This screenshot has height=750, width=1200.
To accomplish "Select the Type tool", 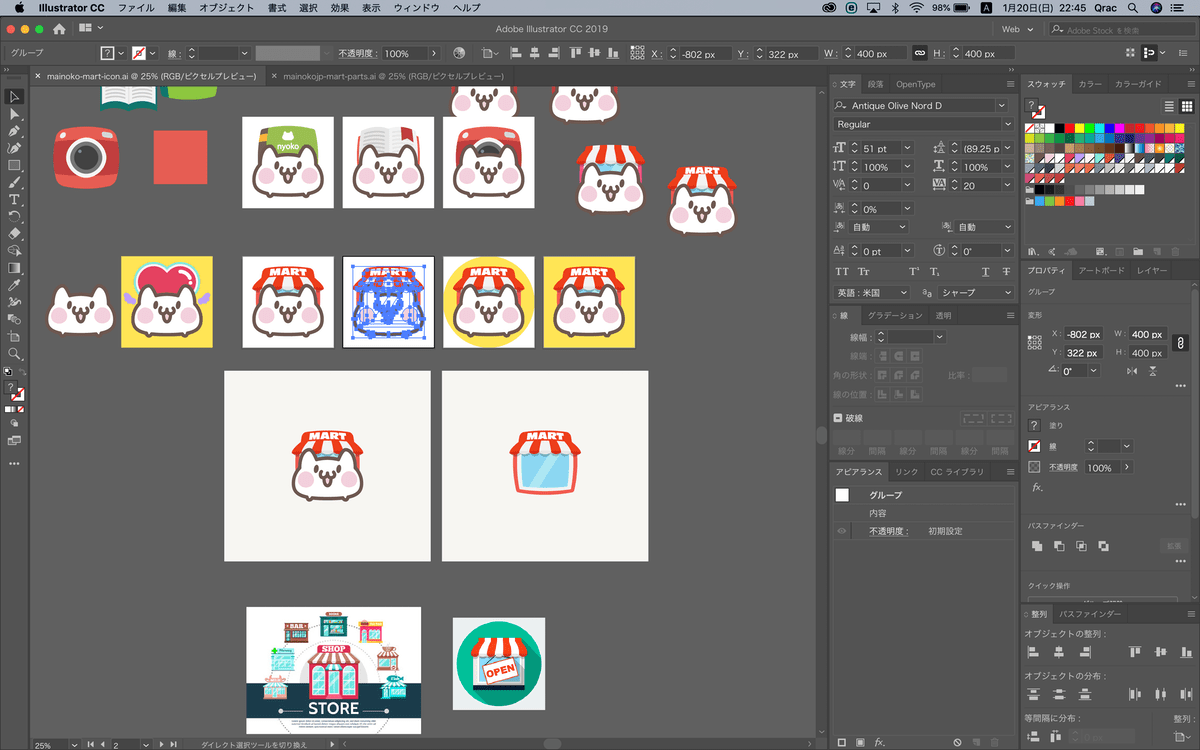I will tap(14, 199).
